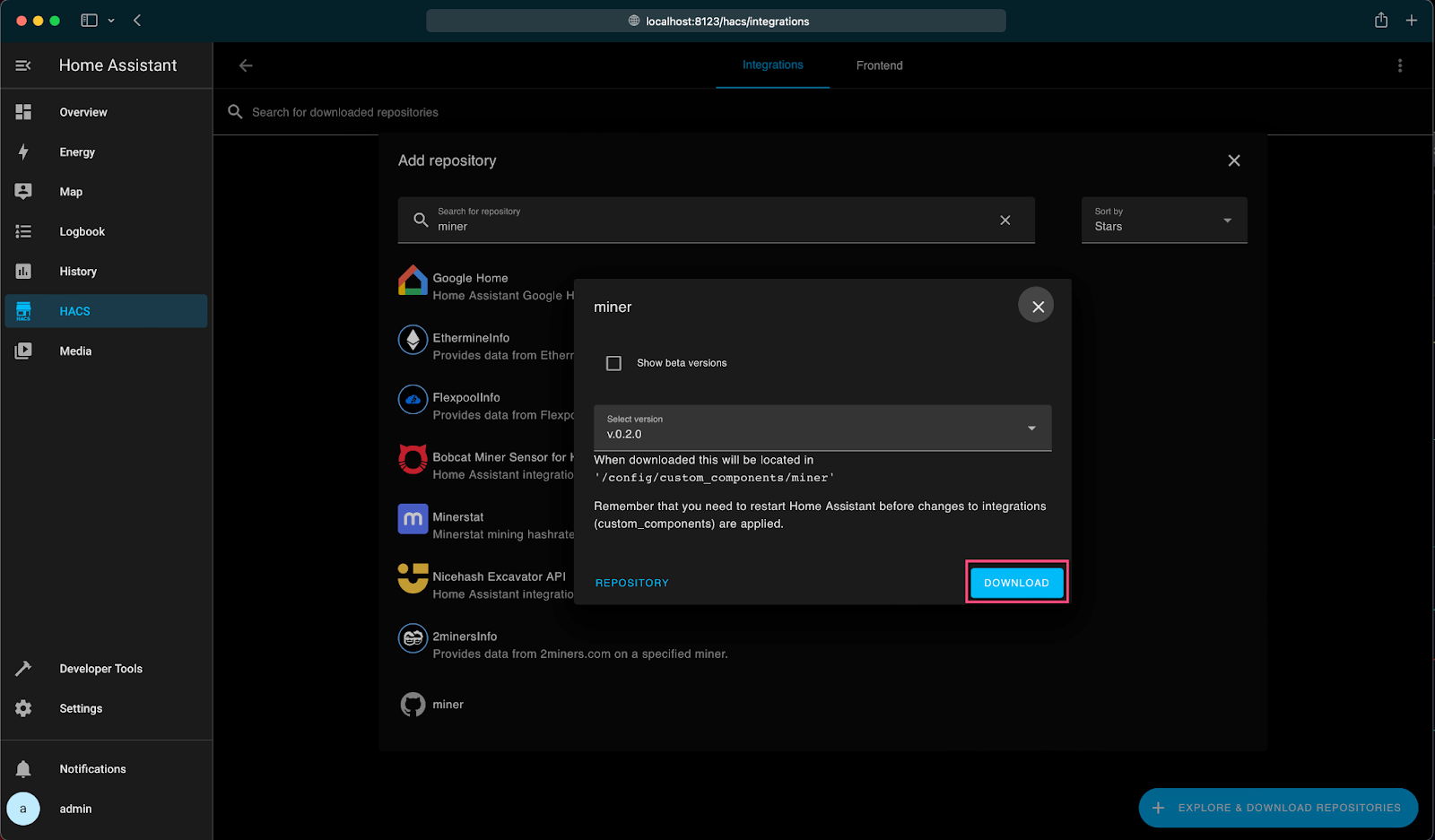Click the Bobcat Miner Sensor icon
Viewport: 1435px width, 840px height.
coord(413,459)
